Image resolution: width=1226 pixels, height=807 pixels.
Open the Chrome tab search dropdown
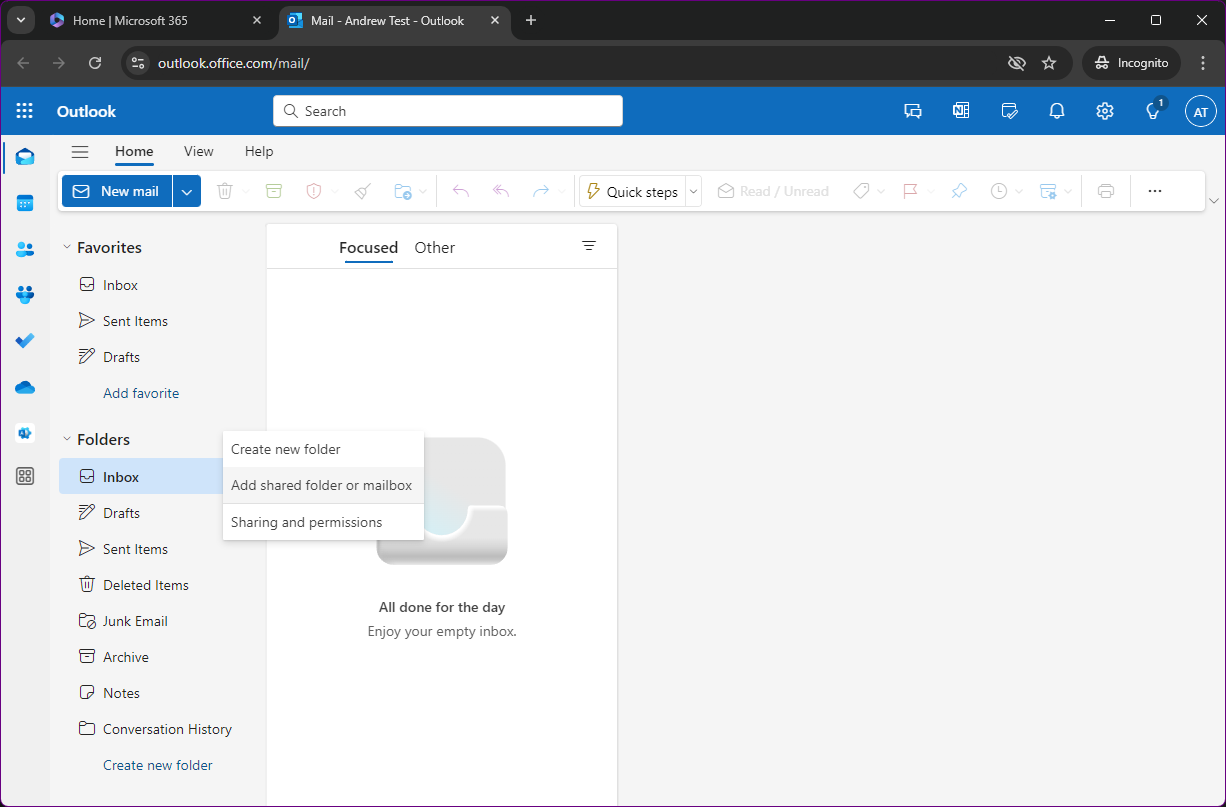point(20,20)
